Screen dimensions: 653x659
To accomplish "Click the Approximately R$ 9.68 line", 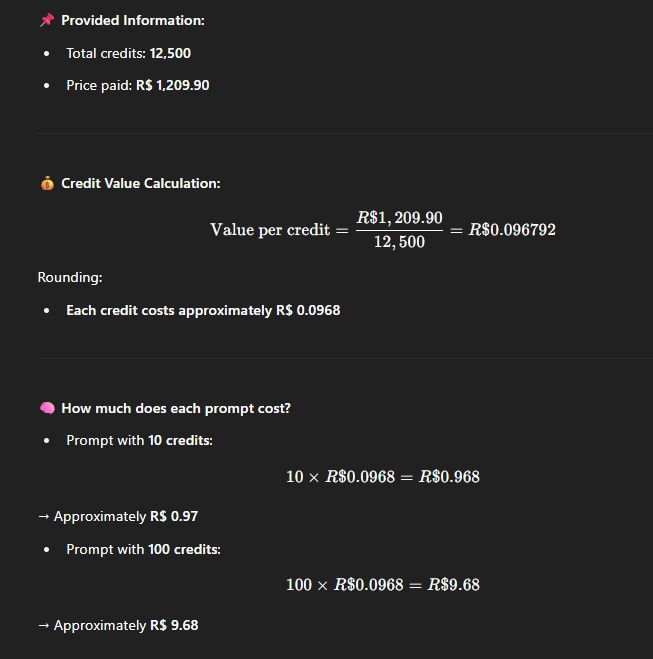I will [118, 625].
